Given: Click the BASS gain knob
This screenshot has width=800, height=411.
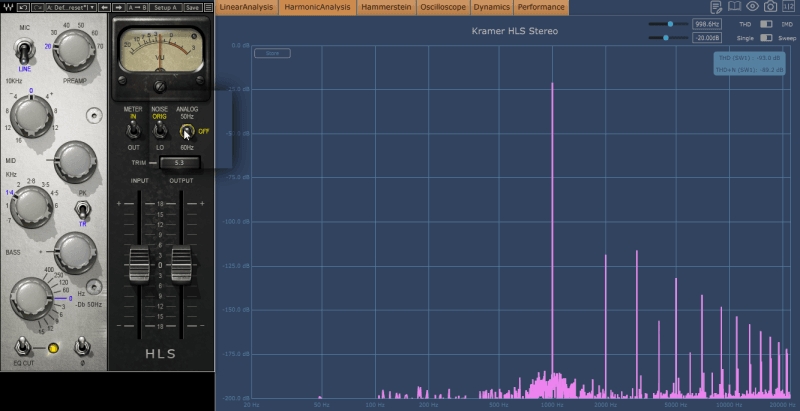Looking at the screenshot, I should [x=75, y=252].
